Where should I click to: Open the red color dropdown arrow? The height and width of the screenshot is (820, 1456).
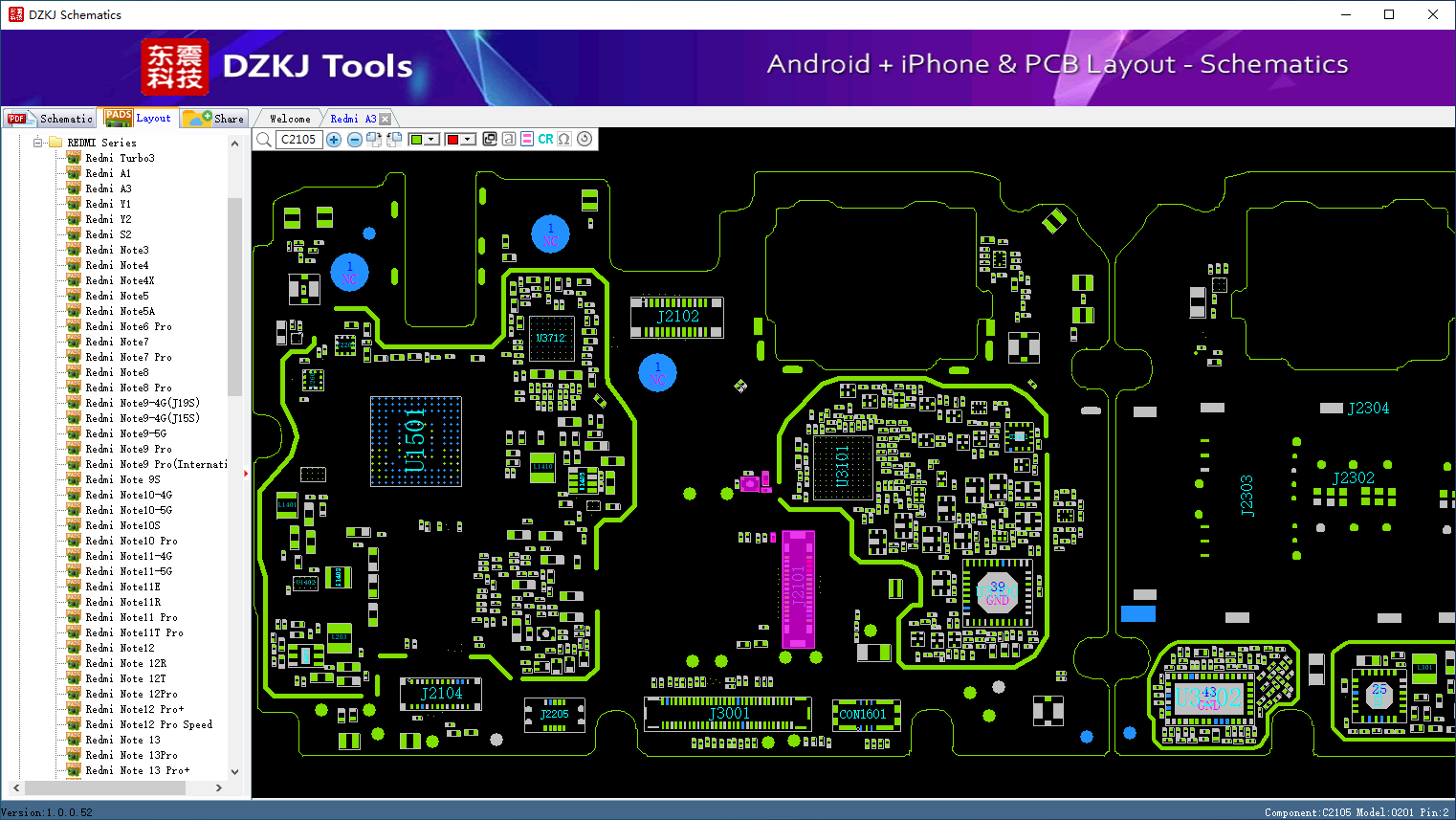(468, 140)
